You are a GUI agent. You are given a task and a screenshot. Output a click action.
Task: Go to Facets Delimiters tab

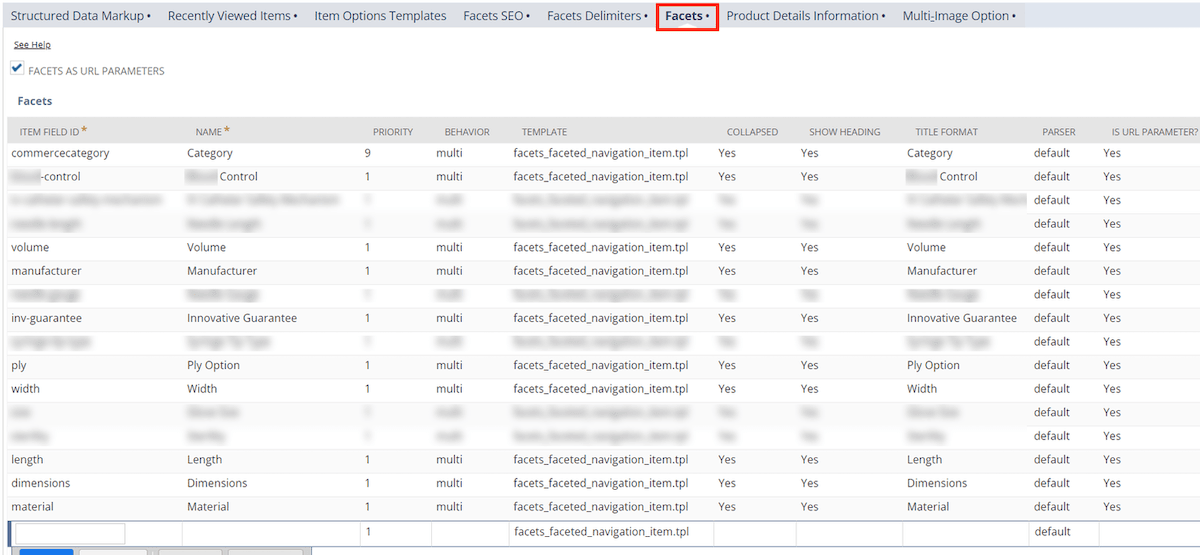pyautogui.click(x=597, y=16)
